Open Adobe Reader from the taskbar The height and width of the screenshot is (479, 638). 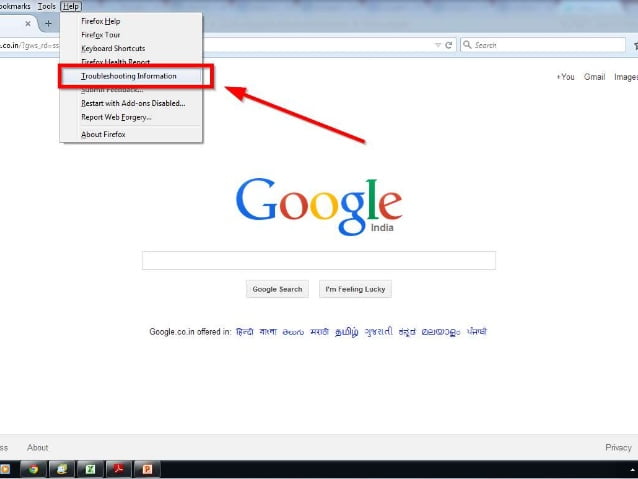tap(118, 469)
